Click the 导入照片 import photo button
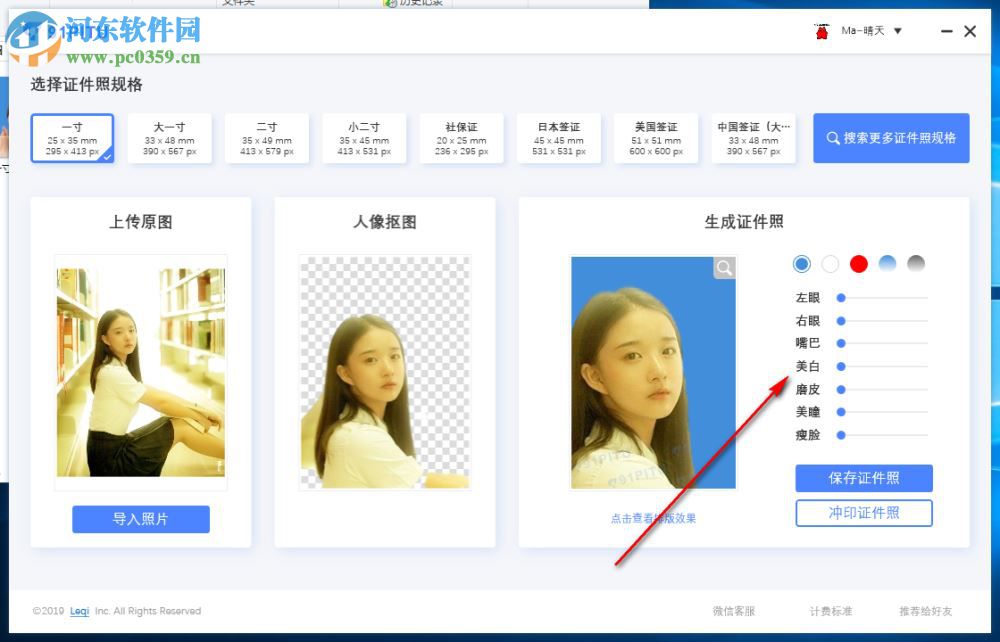This screenshot has width=1000, height=642. click(x=140, y=519)
